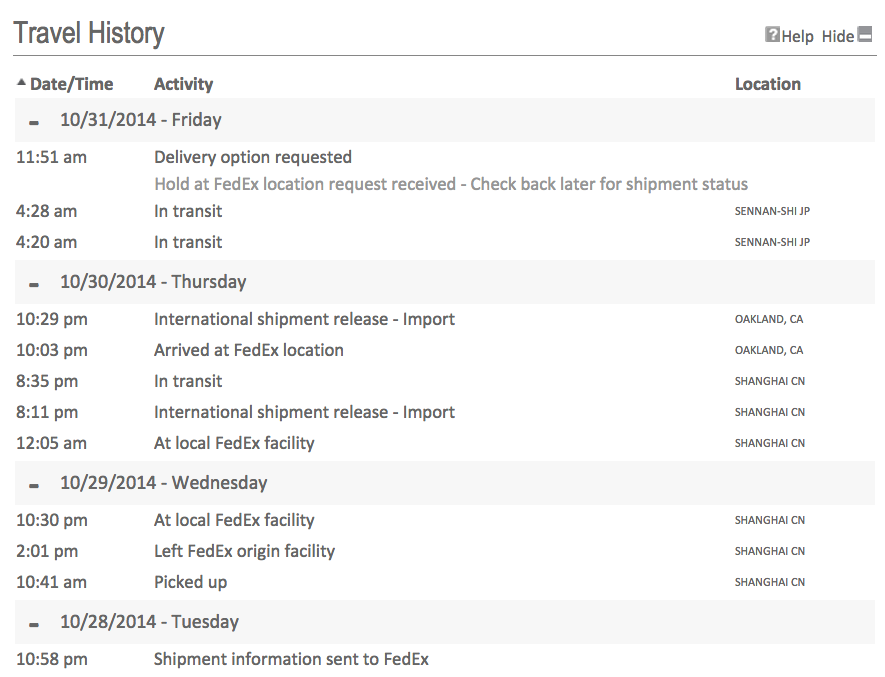Click the Activity column header

[183, 84]
